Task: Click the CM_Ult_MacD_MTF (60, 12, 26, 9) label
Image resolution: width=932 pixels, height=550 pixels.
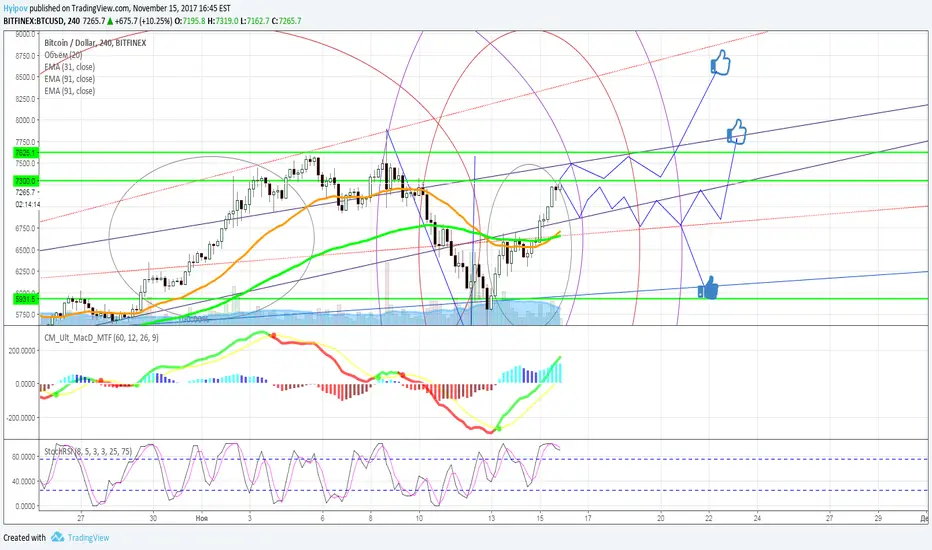Action: [x=101, y=338]
